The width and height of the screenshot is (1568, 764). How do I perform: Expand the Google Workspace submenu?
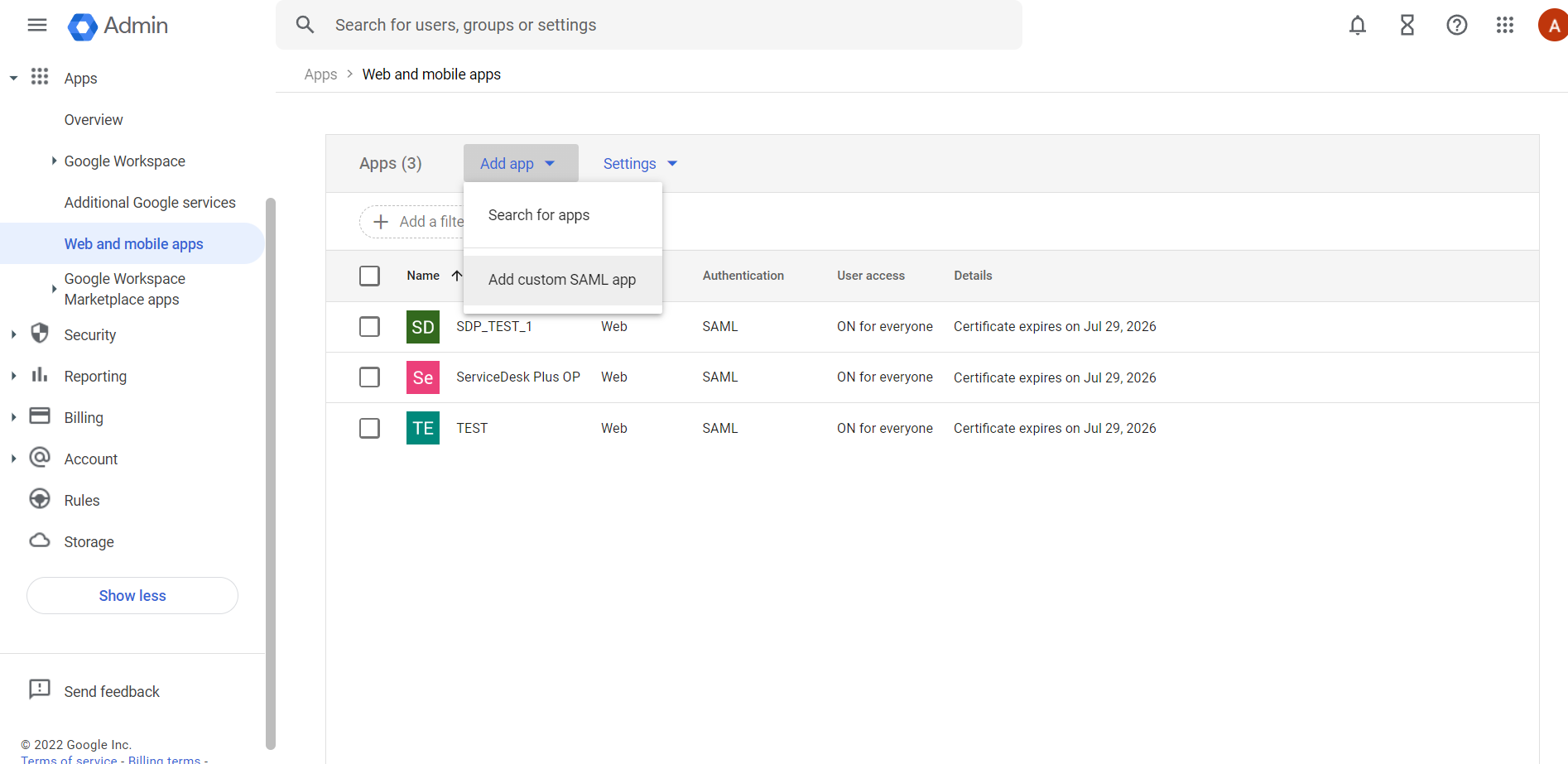(x=54, y=161)
